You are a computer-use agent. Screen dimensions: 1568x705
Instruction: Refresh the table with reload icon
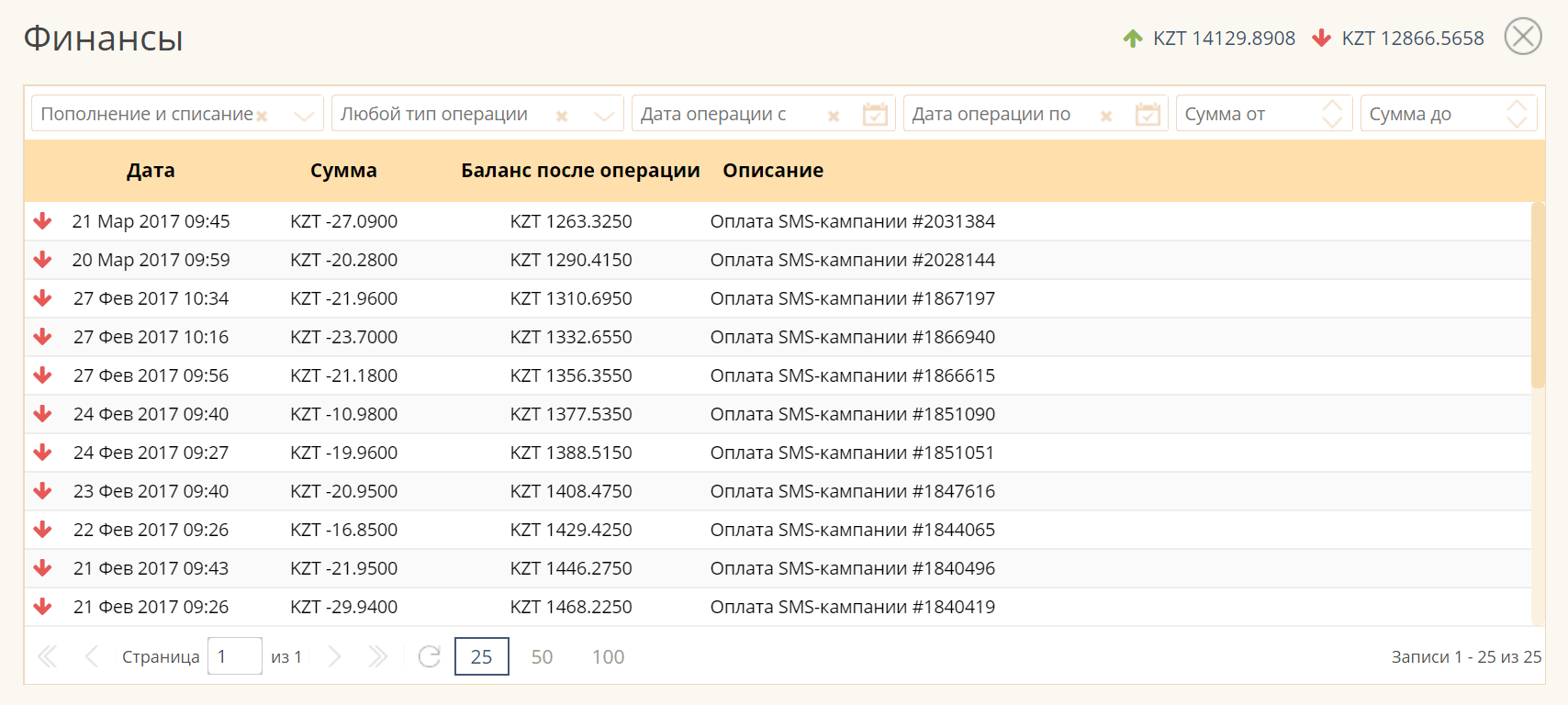pyautogui.click(x=429, y=656)
